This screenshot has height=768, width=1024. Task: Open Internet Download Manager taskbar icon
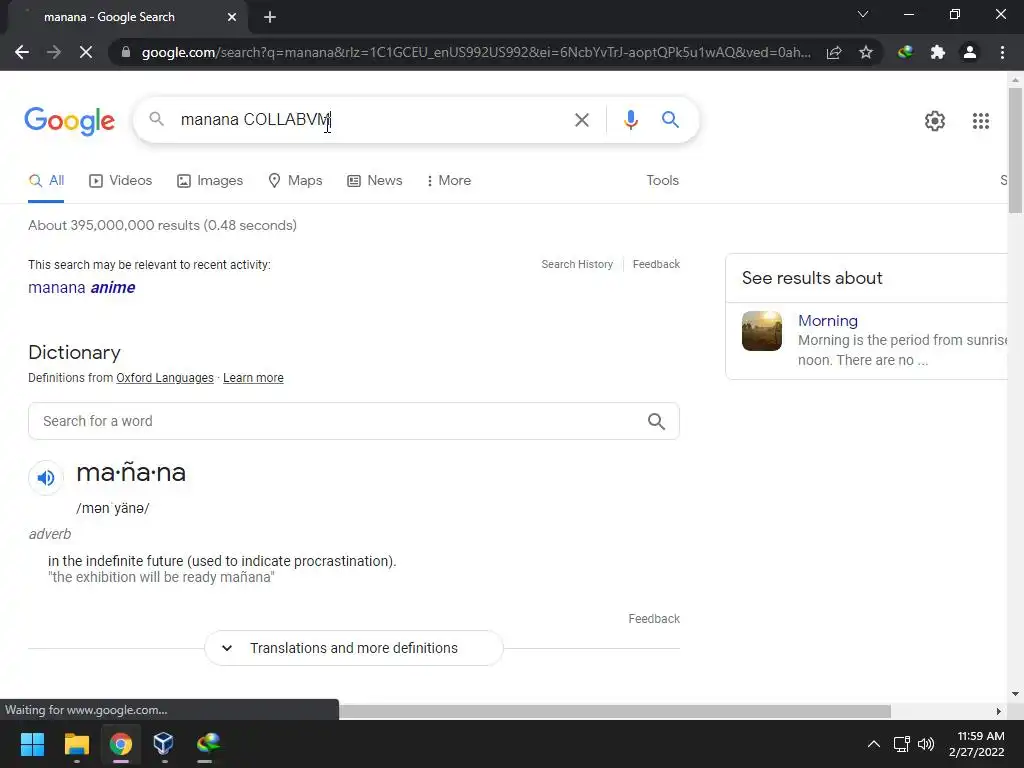pyautogui.click(x=208, y=744)
